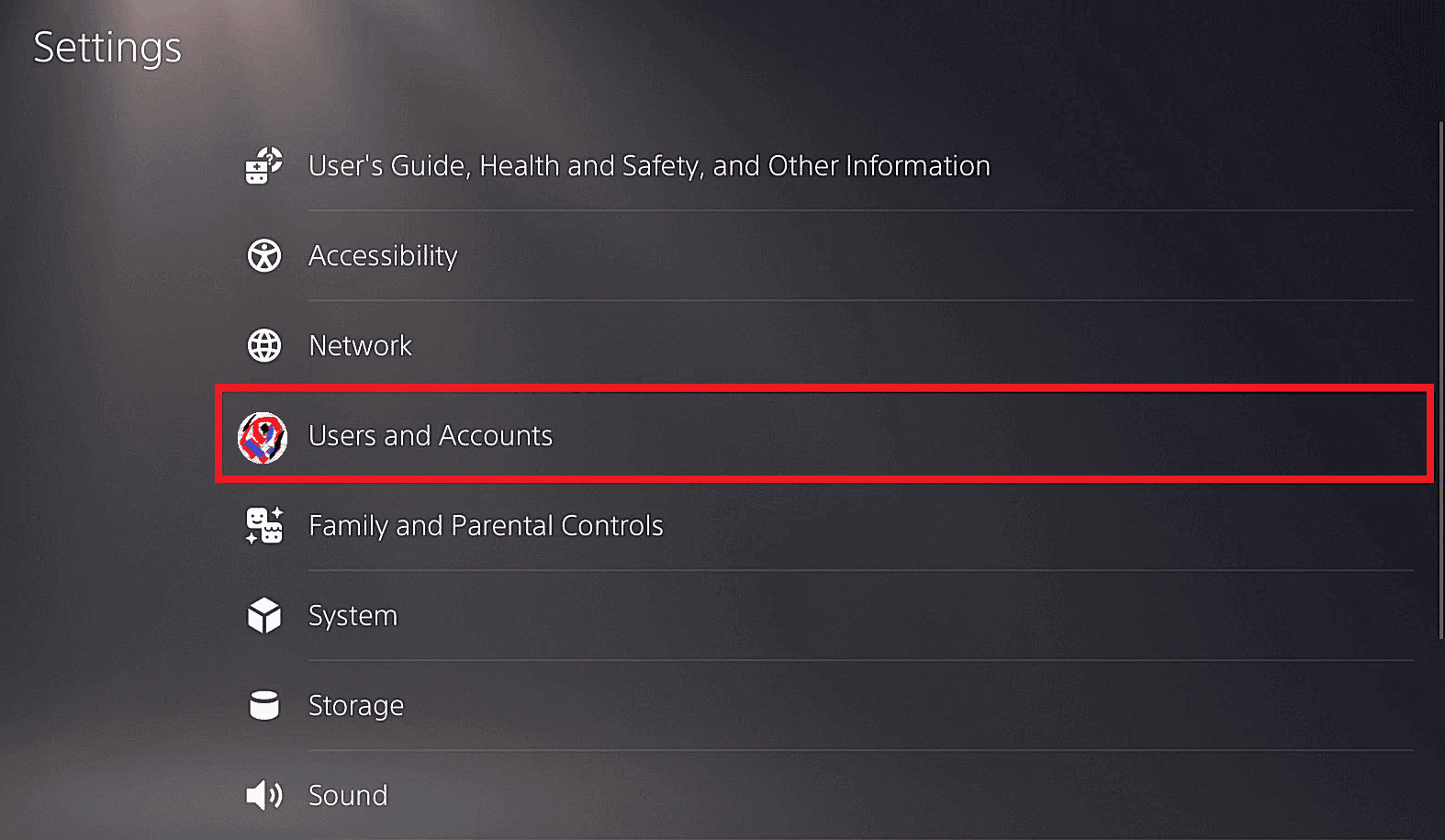The image size is (1445, 840).
Task: Open the highlighted Users and Accounts option
Action: (431, 436)
